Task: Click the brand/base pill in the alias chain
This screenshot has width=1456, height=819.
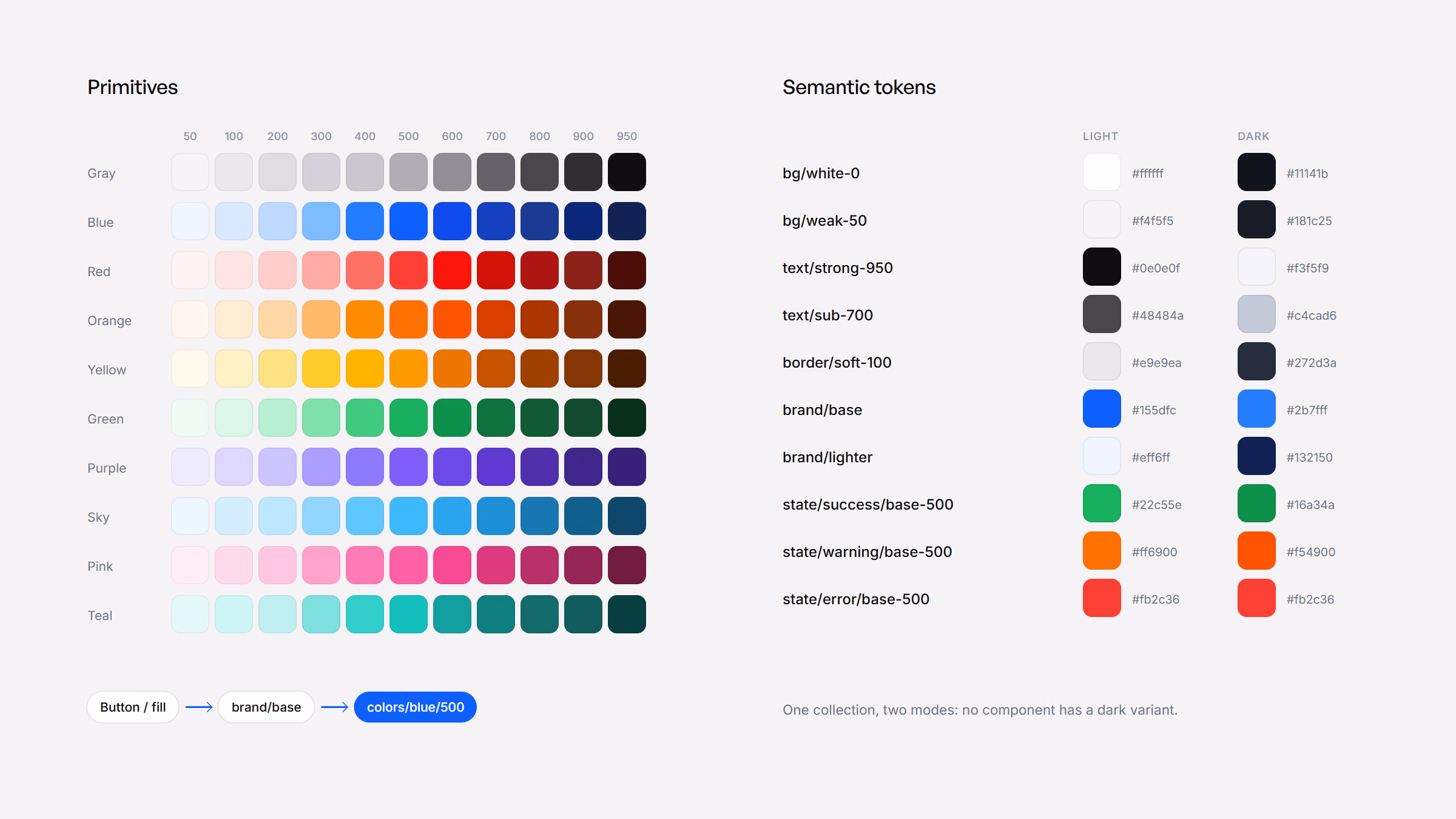Action: click(x=266, y=707)
